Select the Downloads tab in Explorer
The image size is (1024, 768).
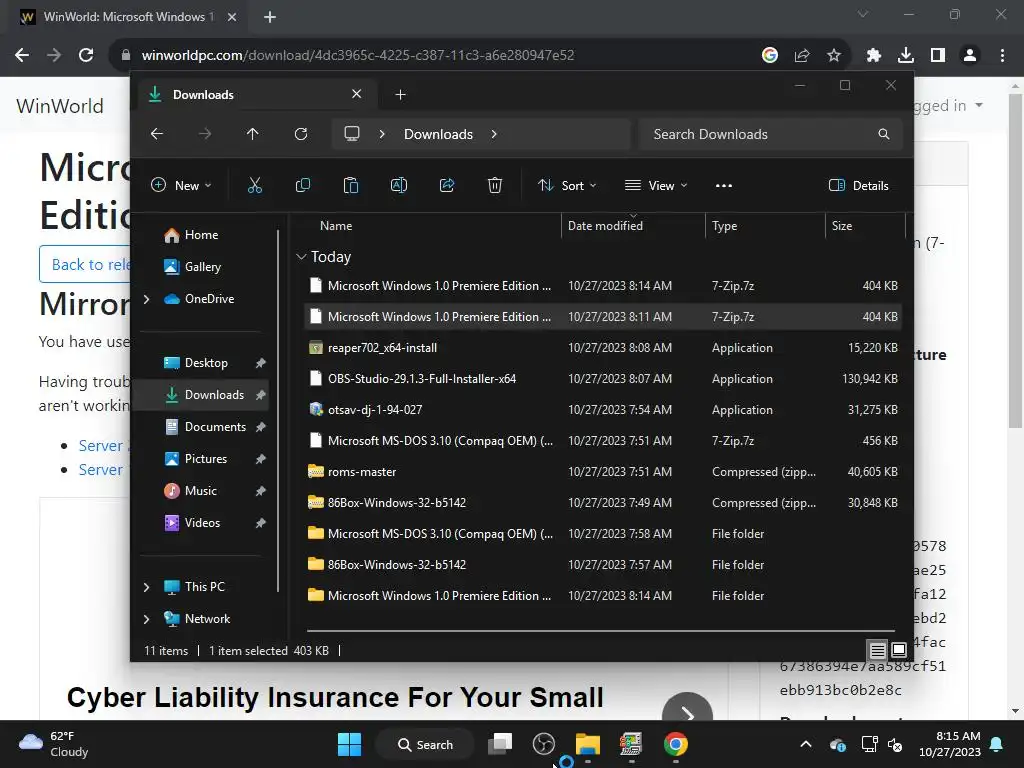coord(255,95)
